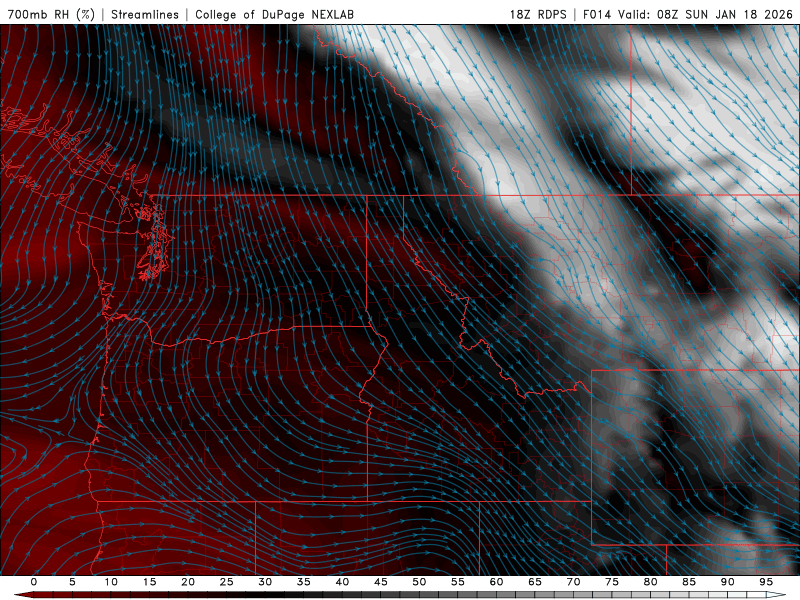Click the '80' value on RH color scale

tap(650, 582)
